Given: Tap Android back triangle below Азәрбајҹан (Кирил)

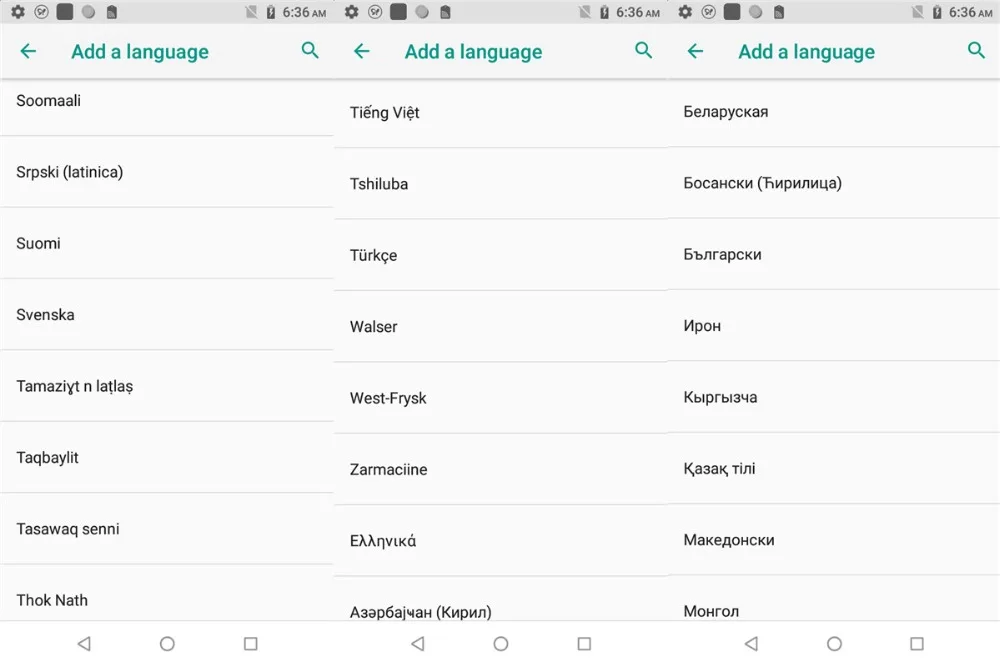Looking at the screenshot, I should click(418, 643).
